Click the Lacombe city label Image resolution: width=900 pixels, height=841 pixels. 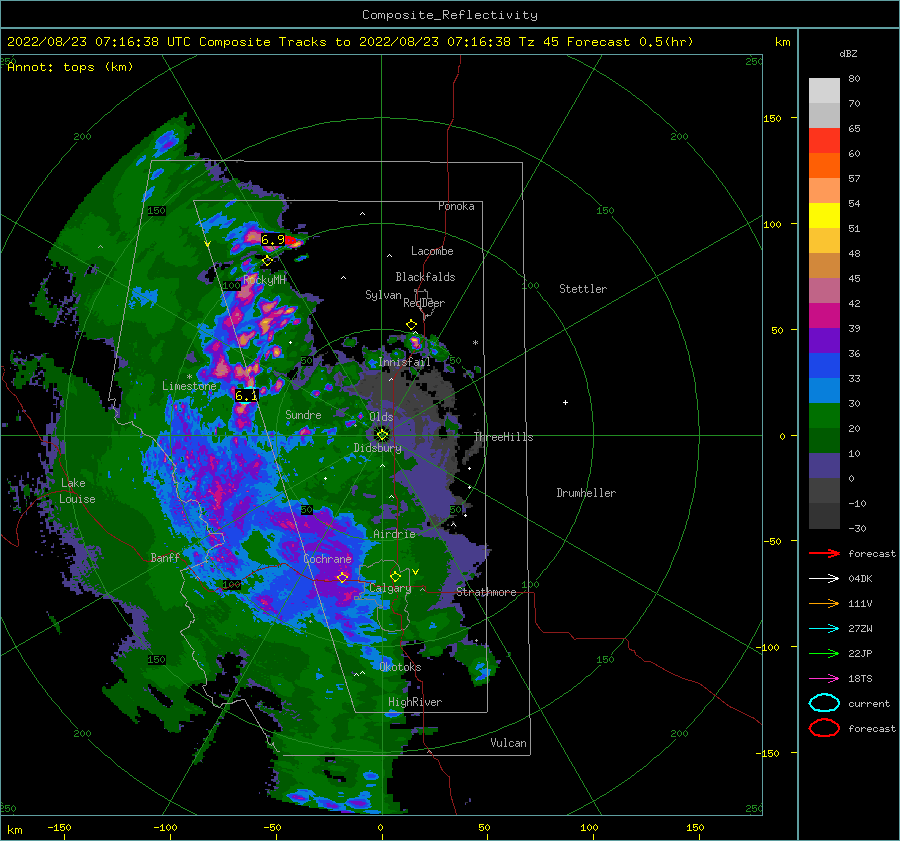(432, 251)
